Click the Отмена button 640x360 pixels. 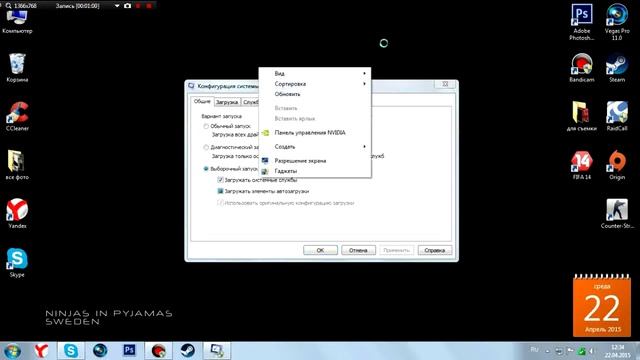358,250
